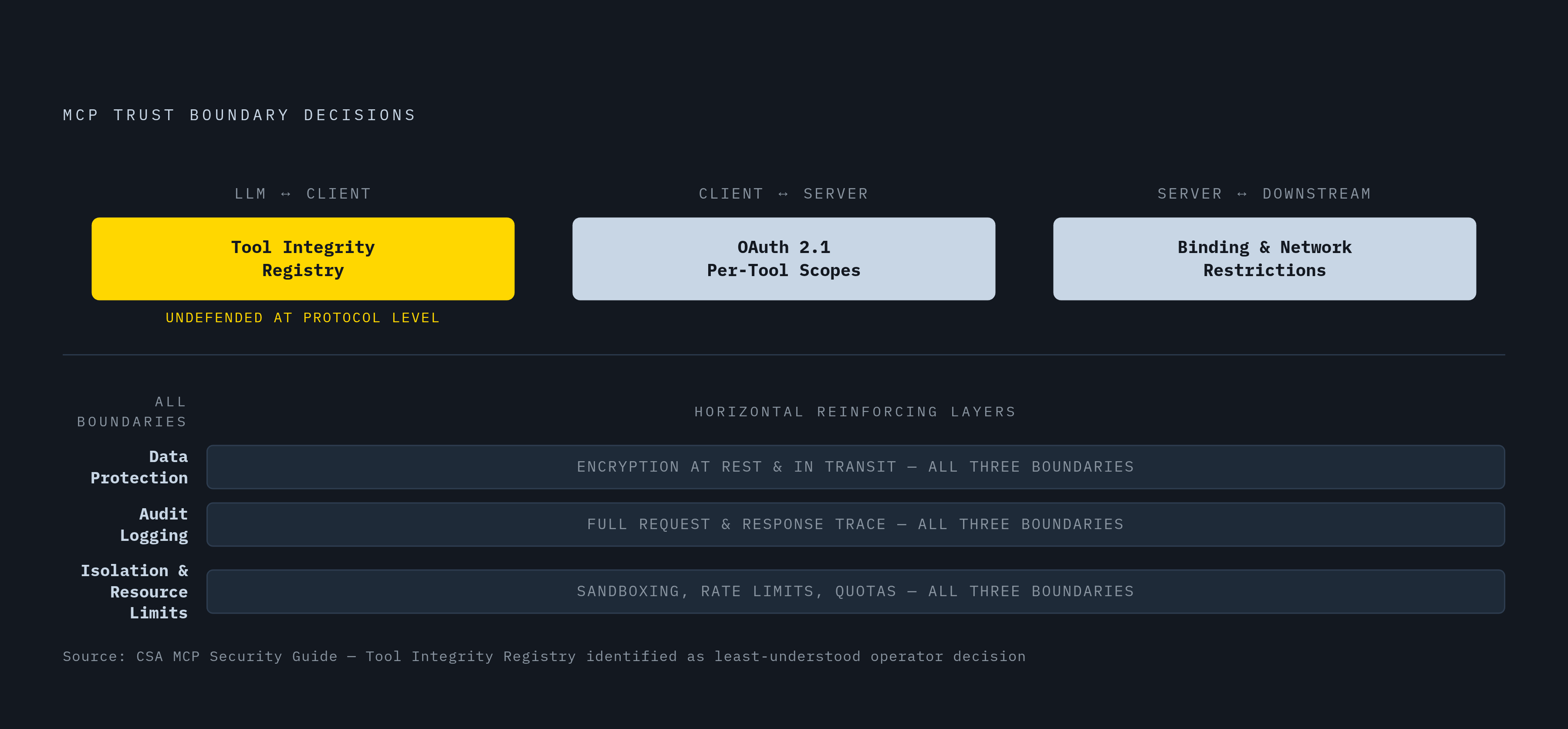Click the Binding & Network Restrictions box

1264,259
